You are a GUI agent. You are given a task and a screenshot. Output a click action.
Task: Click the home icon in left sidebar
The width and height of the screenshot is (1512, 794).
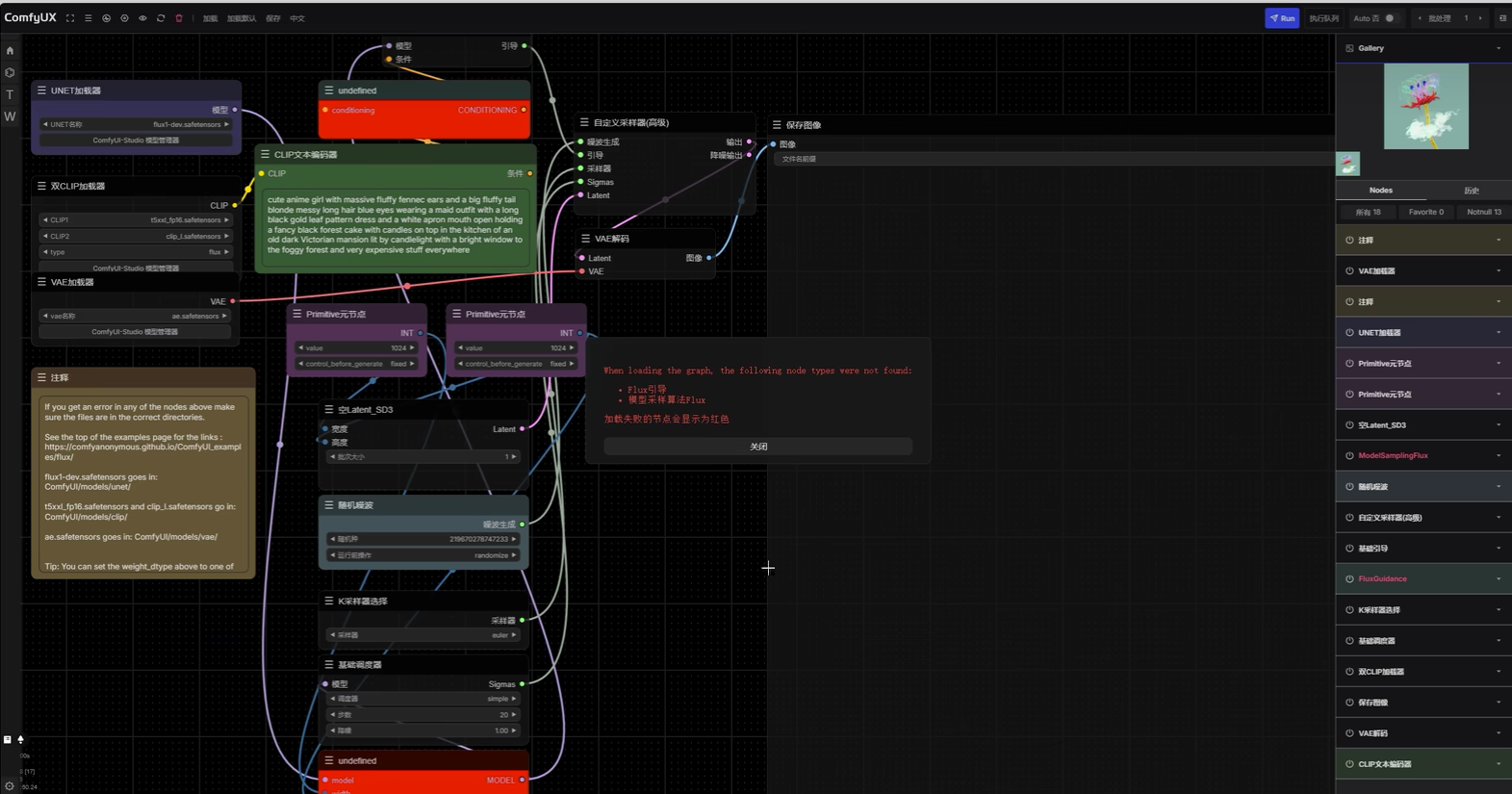pyautogui.click(x=10, y=51)
